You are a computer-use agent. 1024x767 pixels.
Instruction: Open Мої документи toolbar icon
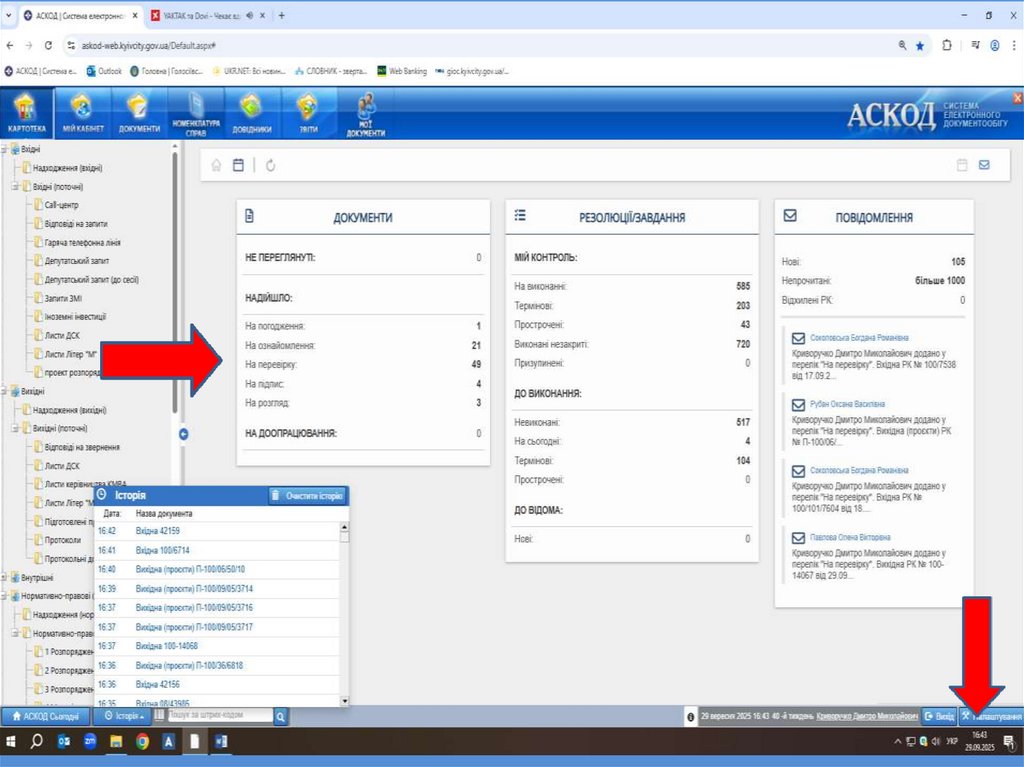coord(365,114)
